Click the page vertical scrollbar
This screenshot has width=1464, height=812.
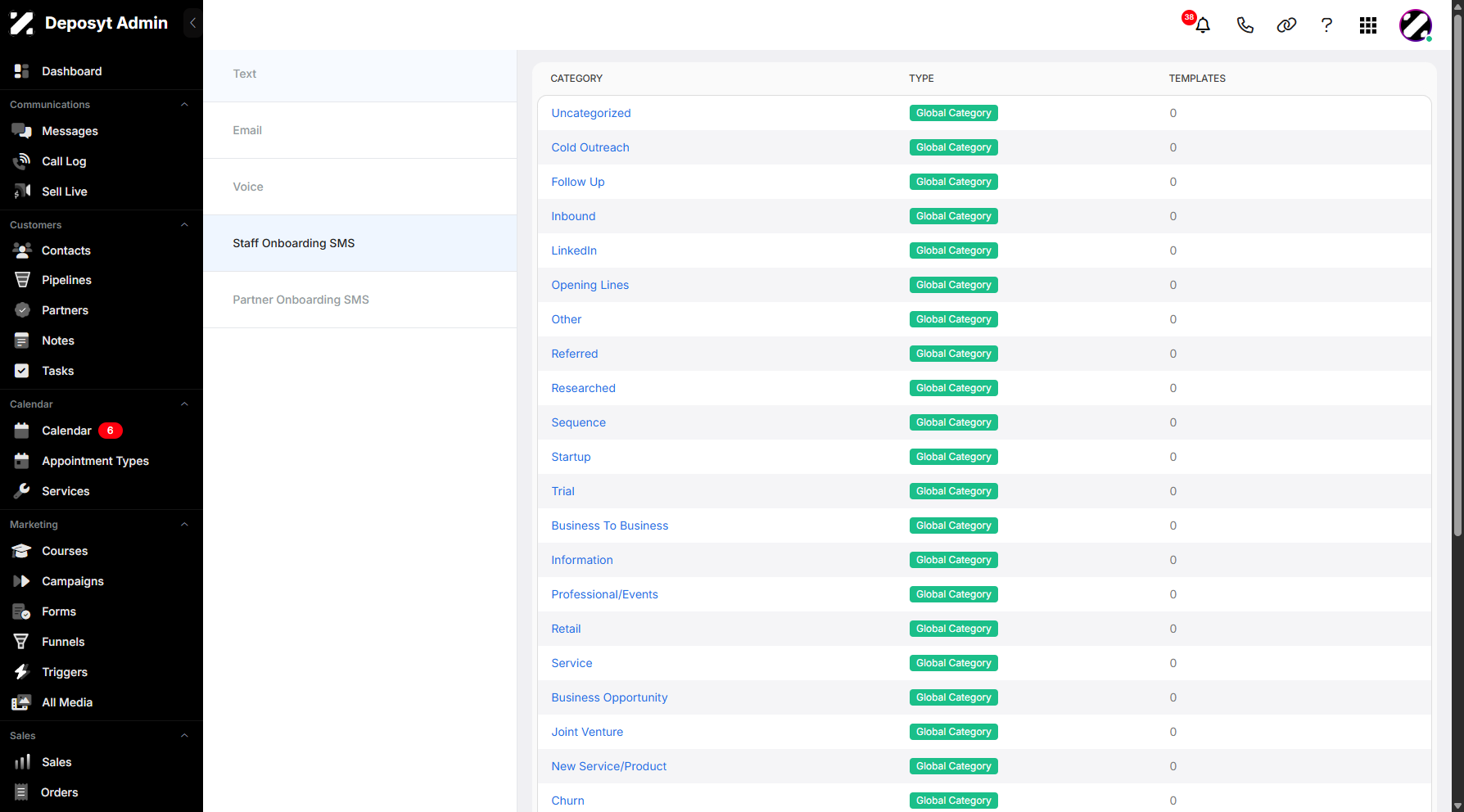pyautogui.click(x=1457, y=274)
